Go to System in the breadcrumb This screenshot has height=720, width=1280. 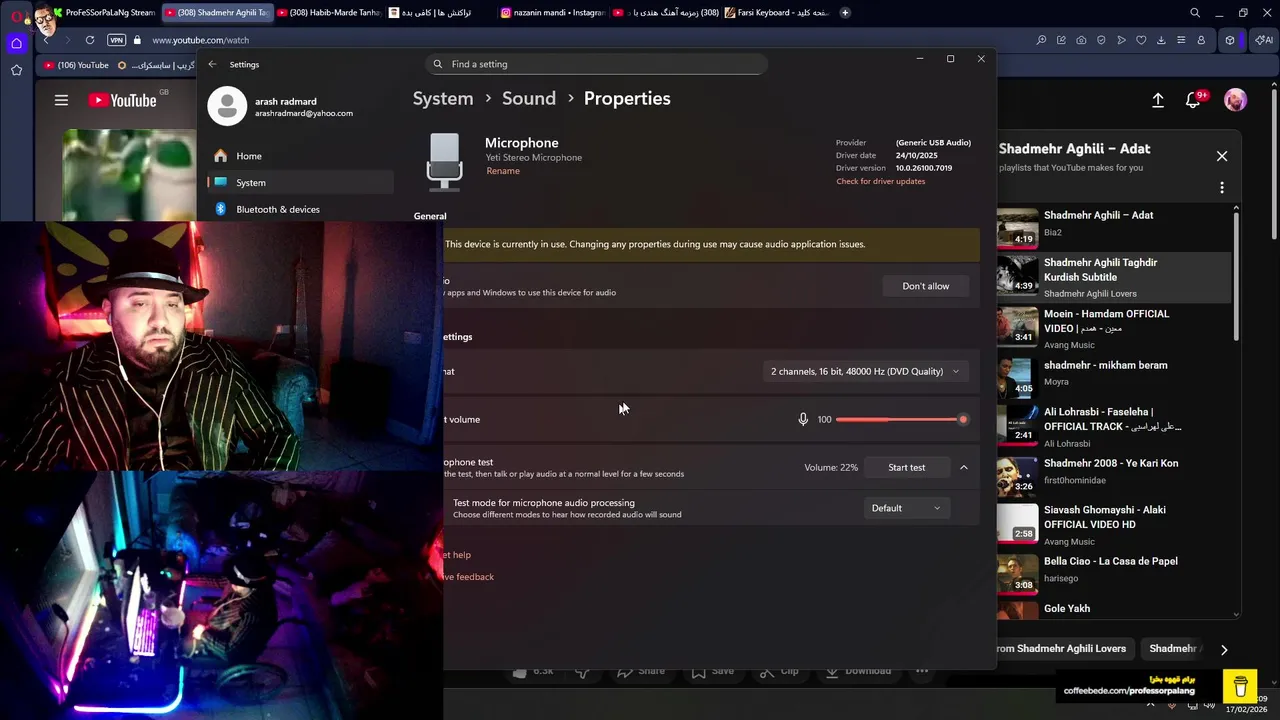pyautogui.click(x=443, y=98)
